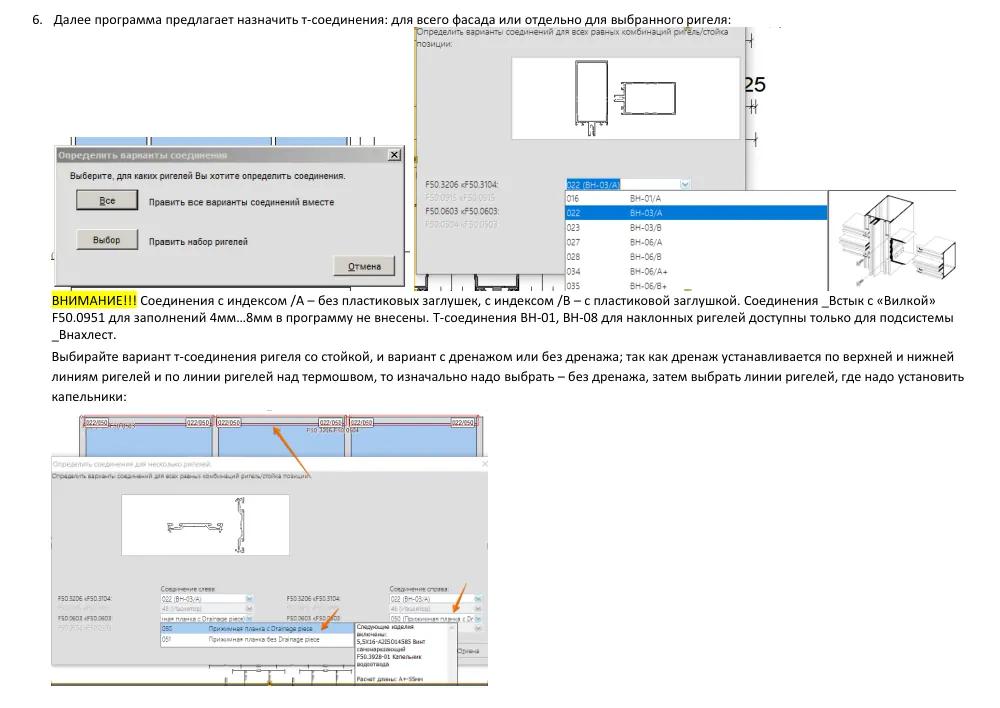Click the Отмена button
The width and height of the screenshot is (1000, 708).
(x=364, y=267)
